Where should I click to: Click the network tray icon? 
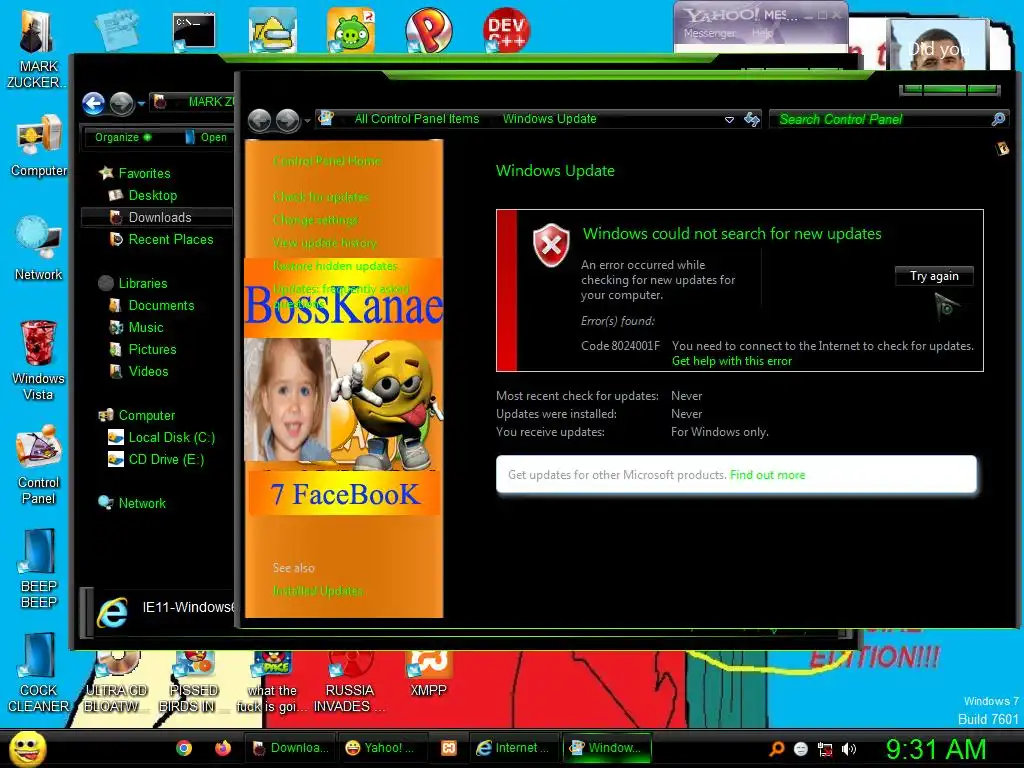[x=825, y=750]
